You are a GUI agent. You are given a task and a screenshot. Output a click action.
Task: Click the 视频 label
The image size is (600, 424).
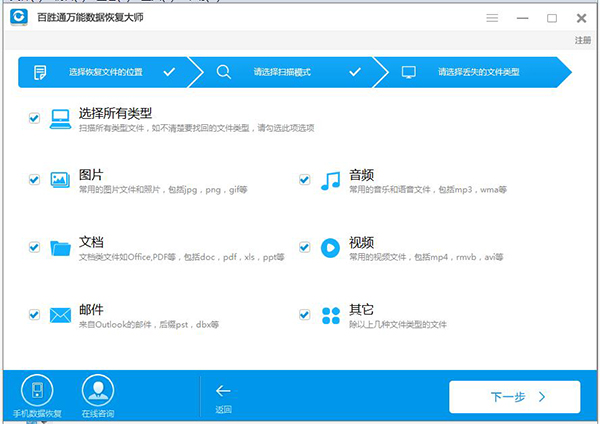click(361, 242)
